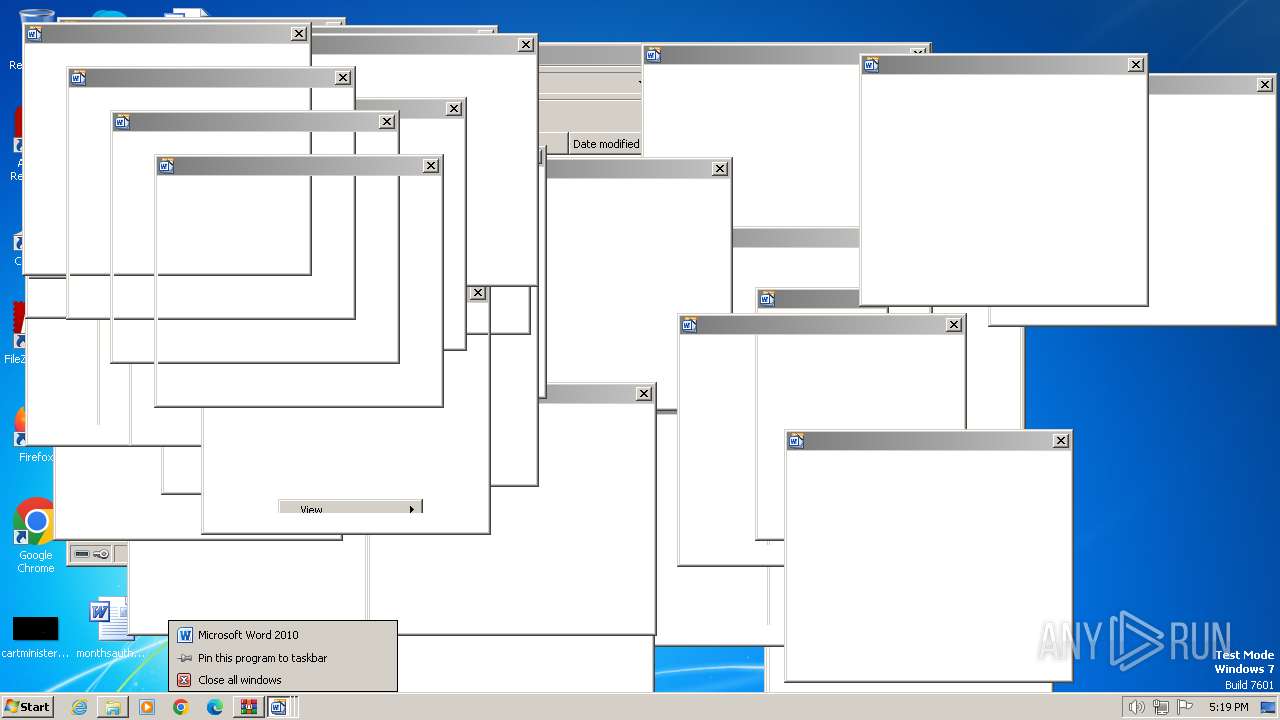Click the Word icon of the blank window above the ANY.RUN watermark

[x=796, y=441]
